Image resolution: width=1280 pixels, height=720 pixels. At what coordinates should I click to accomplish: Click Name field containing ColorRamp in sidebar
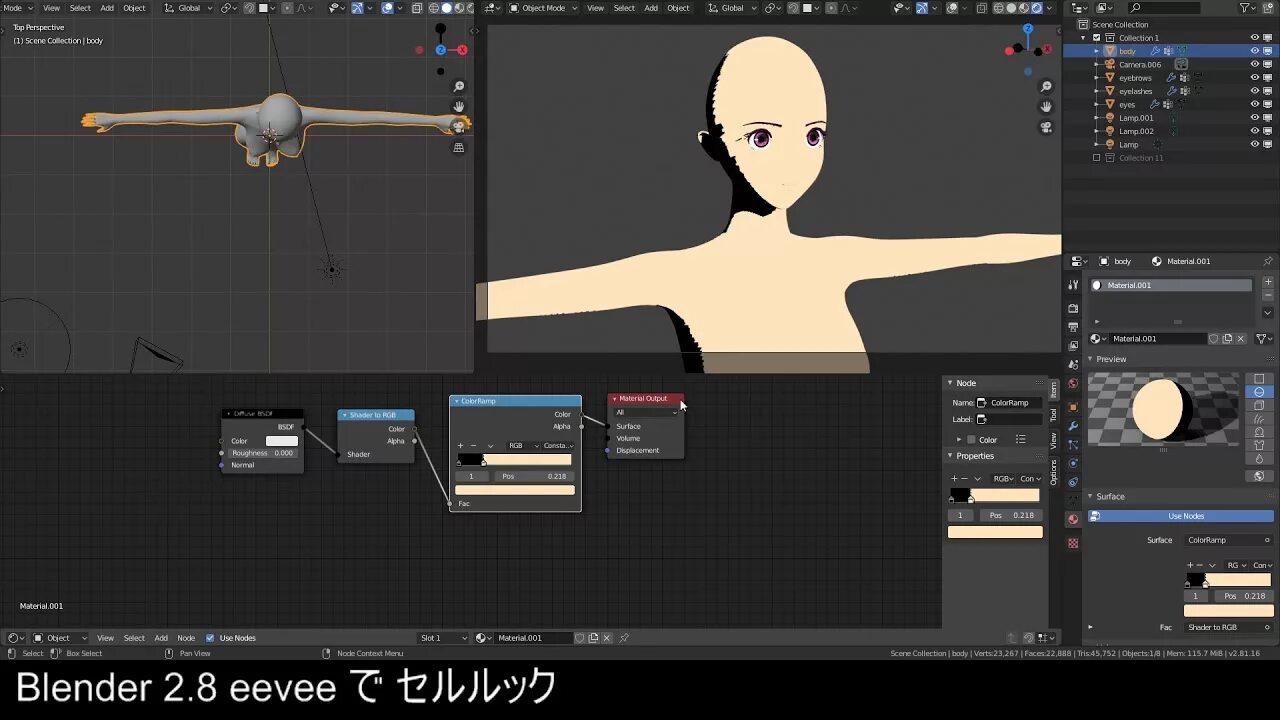tap(1008, 403)
